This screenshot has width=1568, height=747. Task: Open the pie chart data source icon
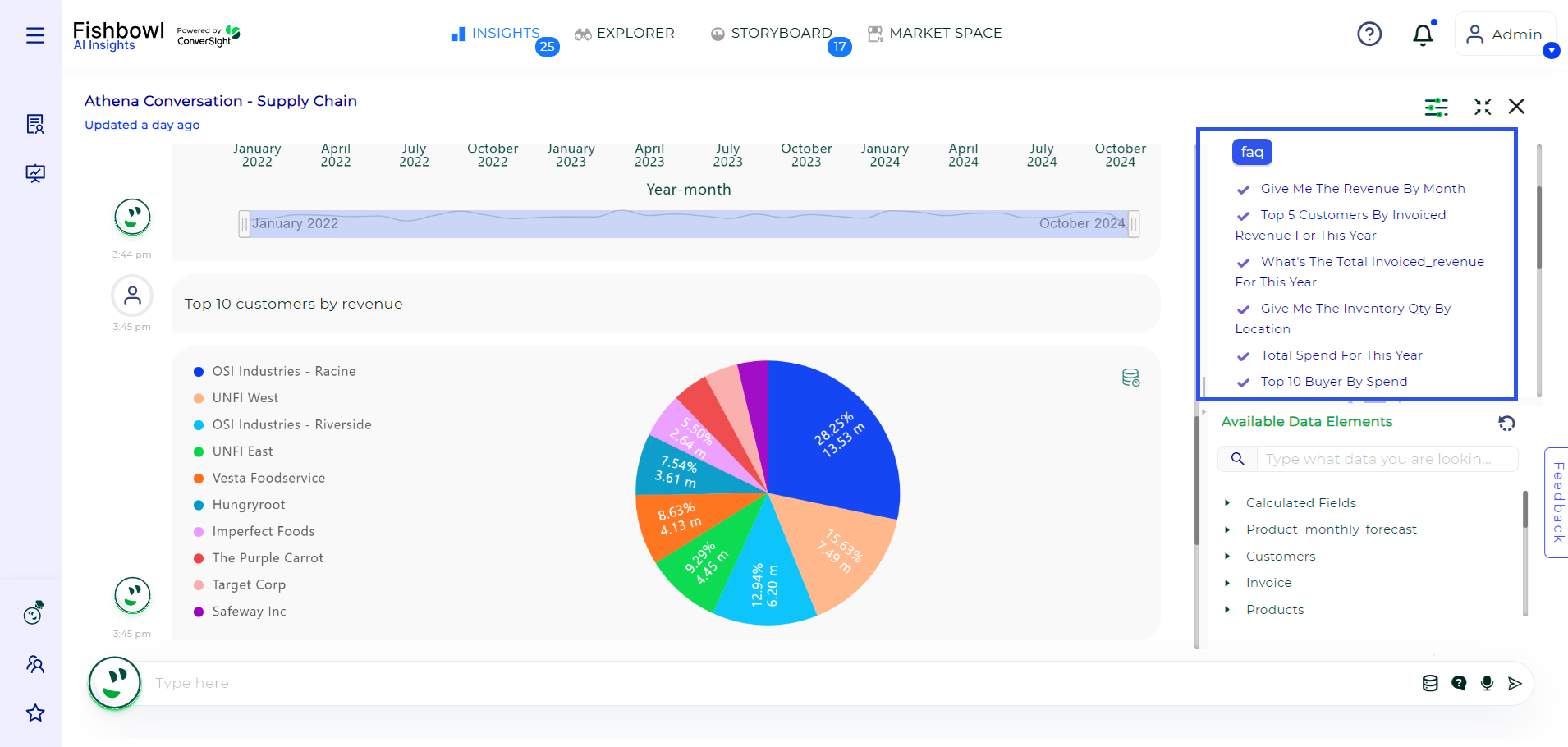tap(1130, 378)
